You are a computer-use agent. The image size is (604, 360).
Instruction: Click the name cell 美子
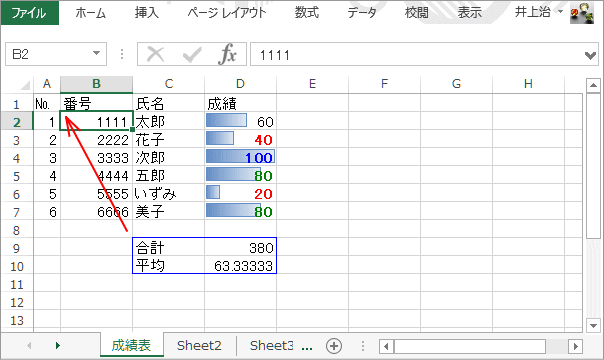coord(169,212)
